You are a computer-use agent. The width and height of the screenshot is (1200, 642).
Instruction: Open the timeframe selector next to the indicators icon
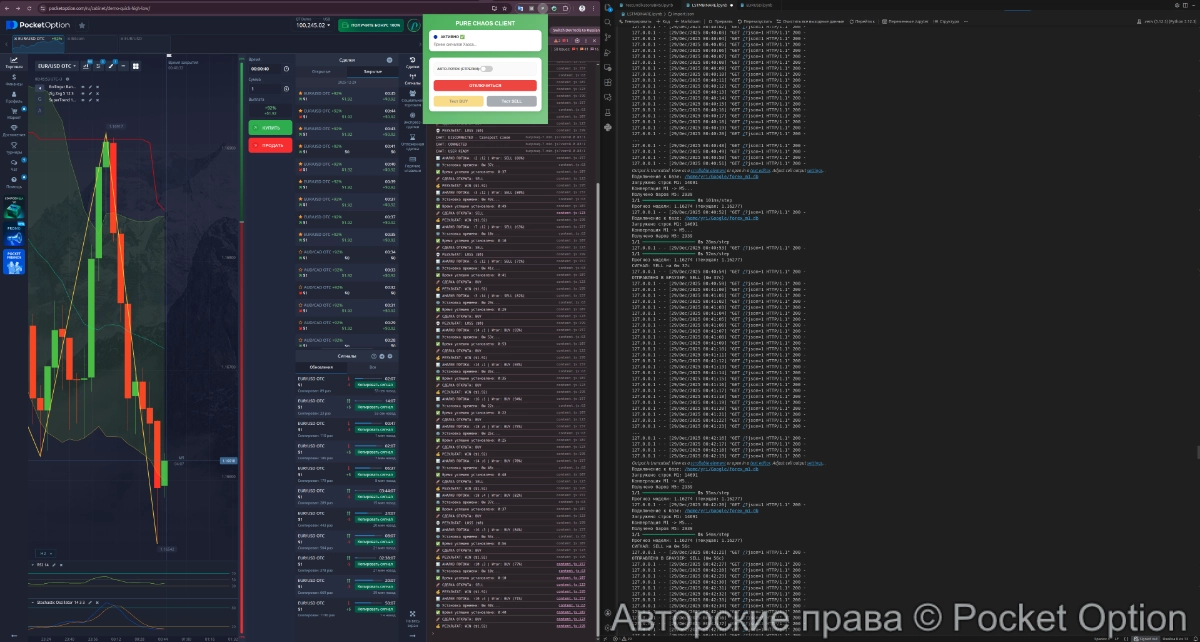click(98, 66)
